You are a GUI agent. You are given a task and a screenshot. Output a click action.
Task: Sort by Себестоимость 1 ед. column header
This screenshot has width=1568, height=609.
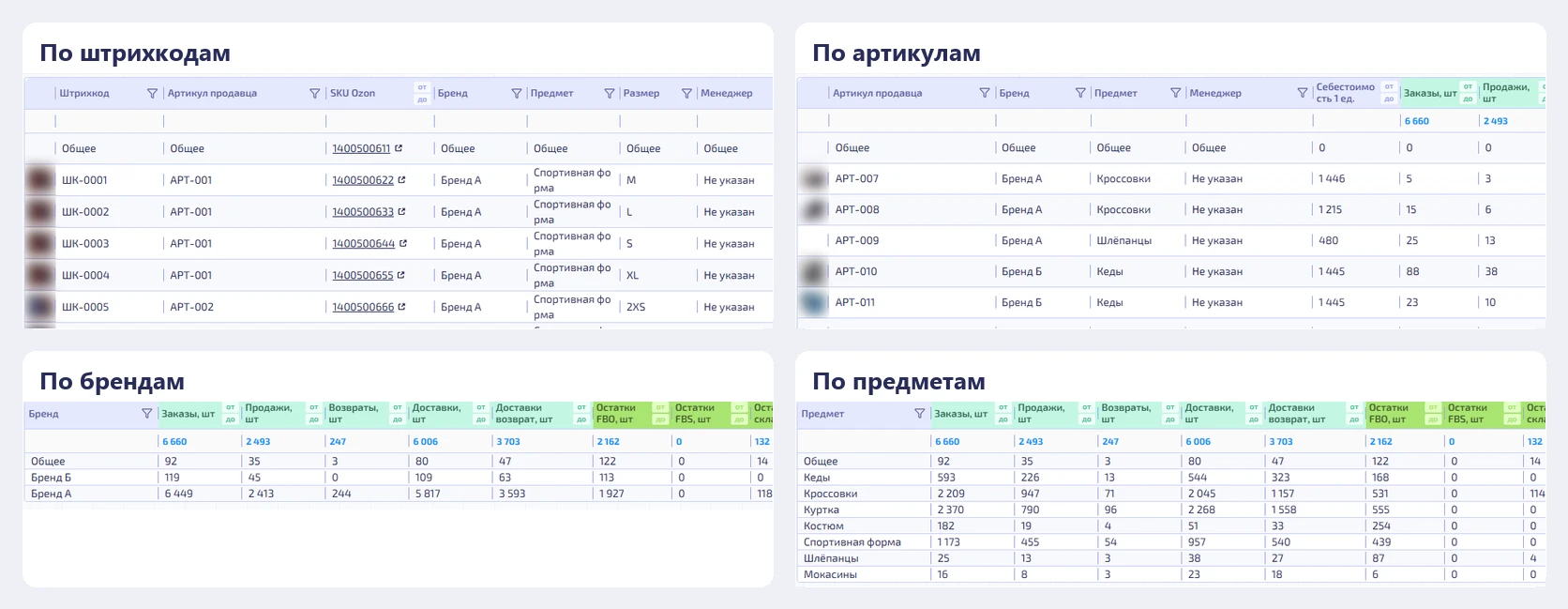[x=1346, y=93]
